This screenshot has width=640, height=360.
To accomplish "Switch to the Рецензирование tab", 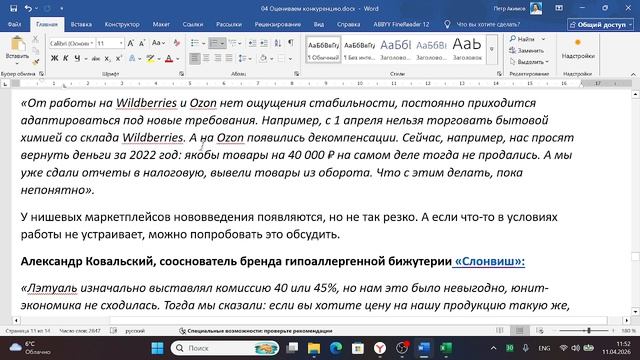I will click(278, 24).
